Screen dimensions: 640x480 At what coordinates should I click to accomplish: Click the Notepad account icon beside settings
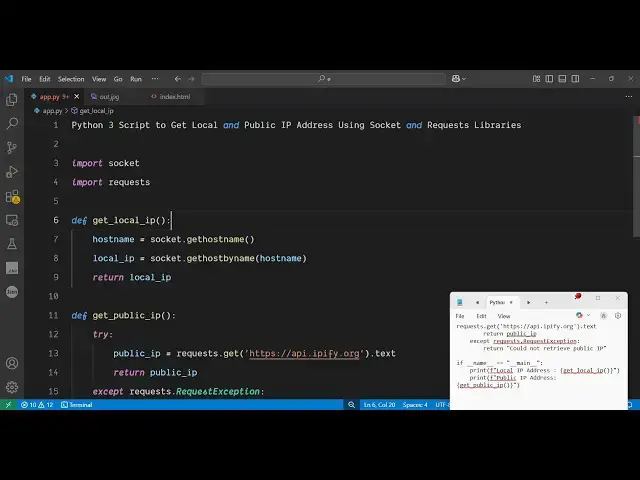pos(604,316)
